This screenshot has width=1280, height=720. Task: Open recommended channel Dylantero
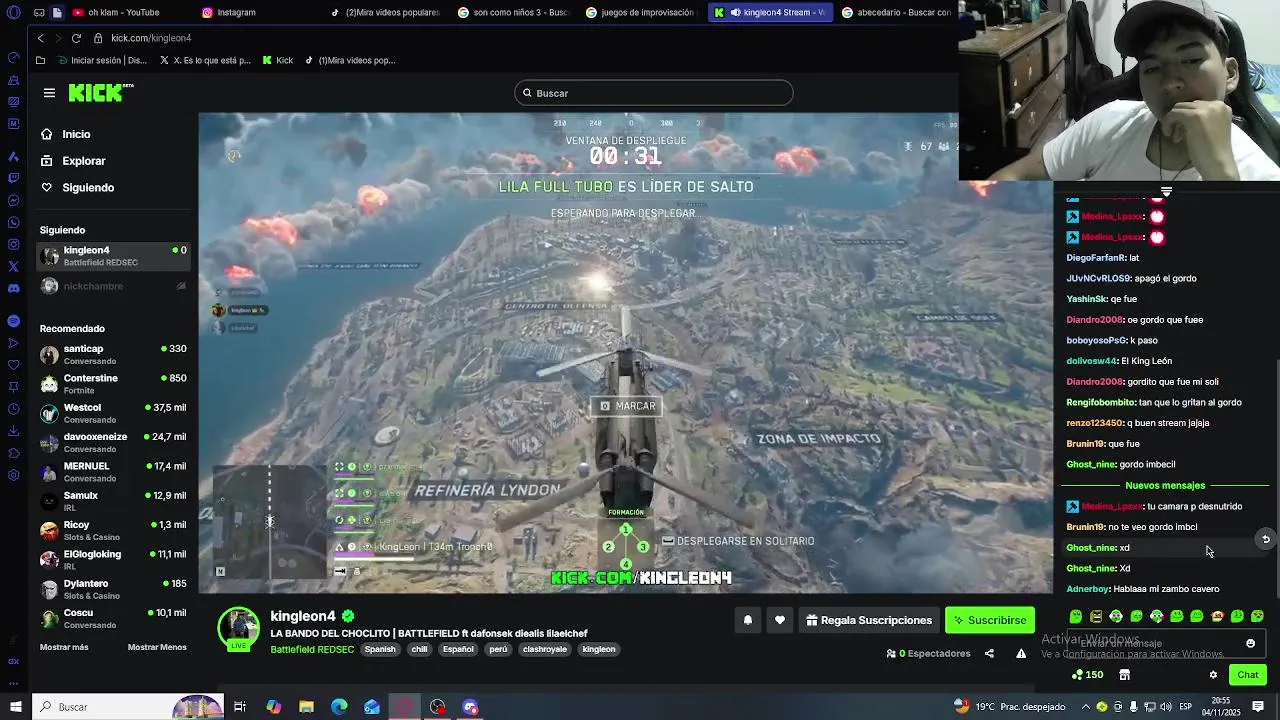coord(112,589)
